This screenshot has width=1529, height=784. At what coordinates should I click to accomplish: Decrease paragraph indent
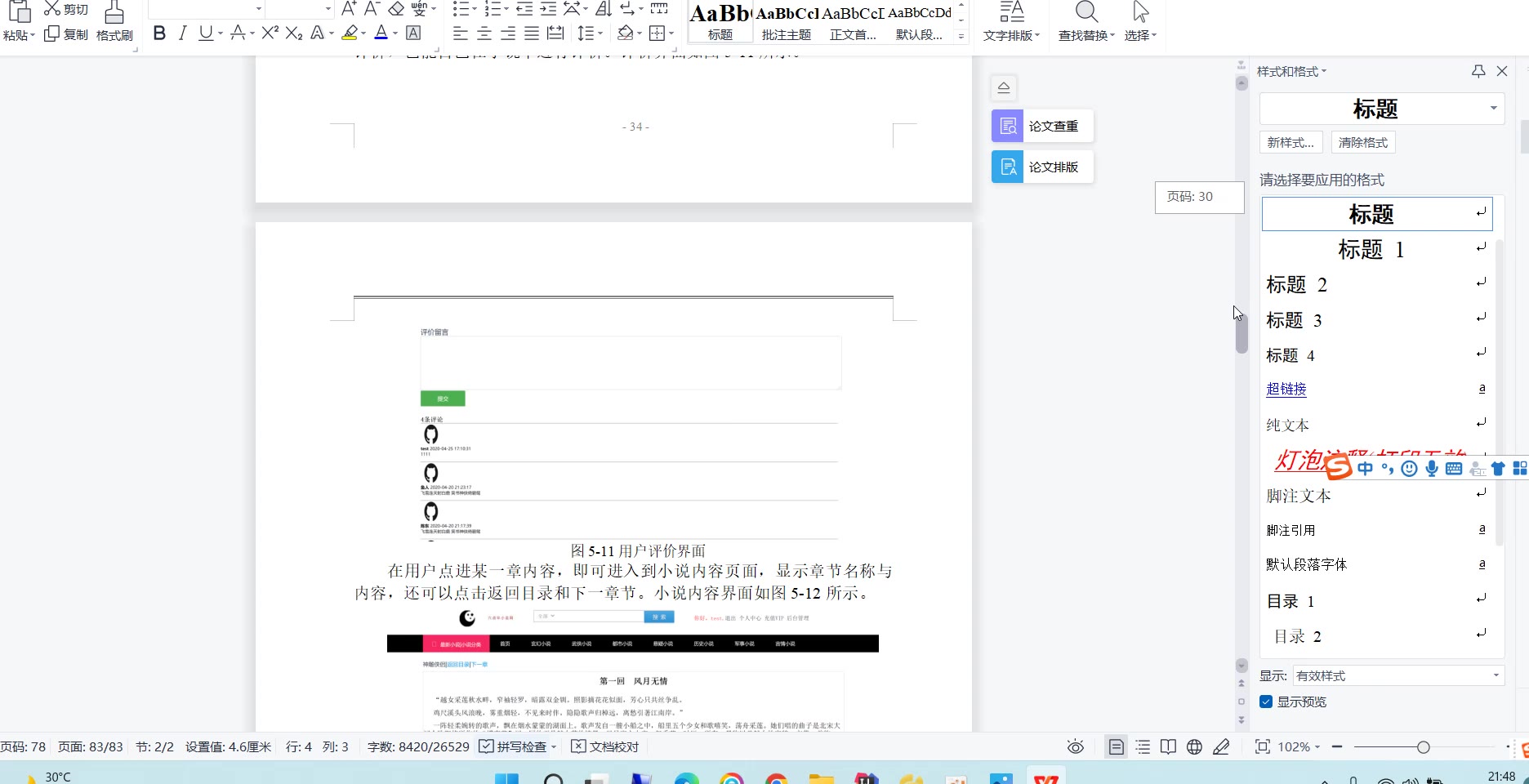click(524, 9)
